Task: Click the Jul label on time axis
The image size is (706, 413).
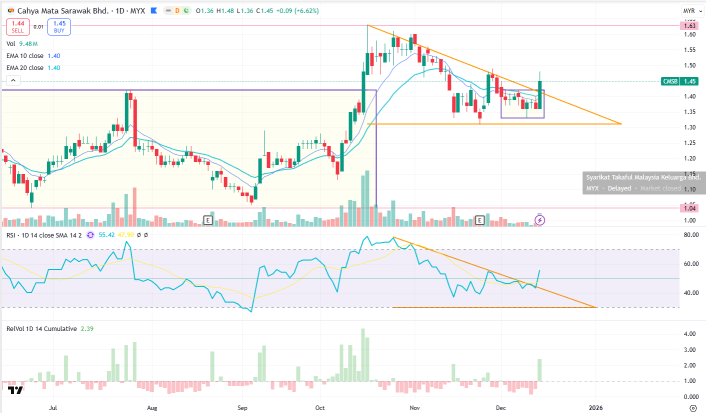Action: point(53,408)
